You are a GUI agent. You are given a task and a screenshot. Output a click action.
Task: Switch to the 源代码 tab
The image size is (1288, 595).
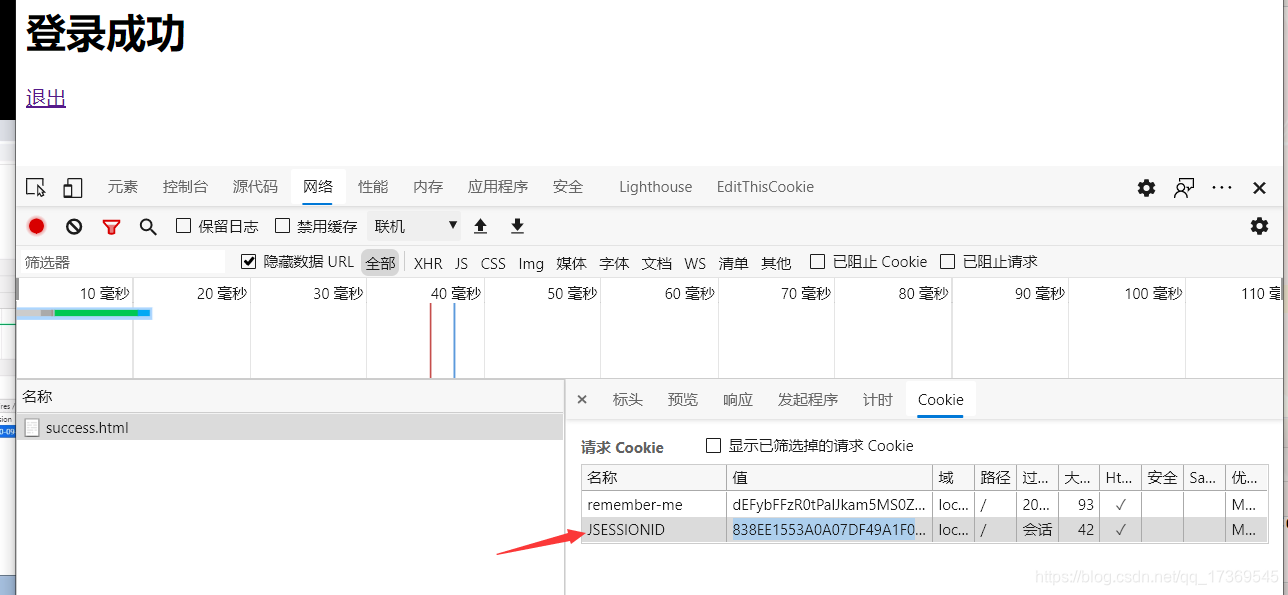[x=255, y=187]
